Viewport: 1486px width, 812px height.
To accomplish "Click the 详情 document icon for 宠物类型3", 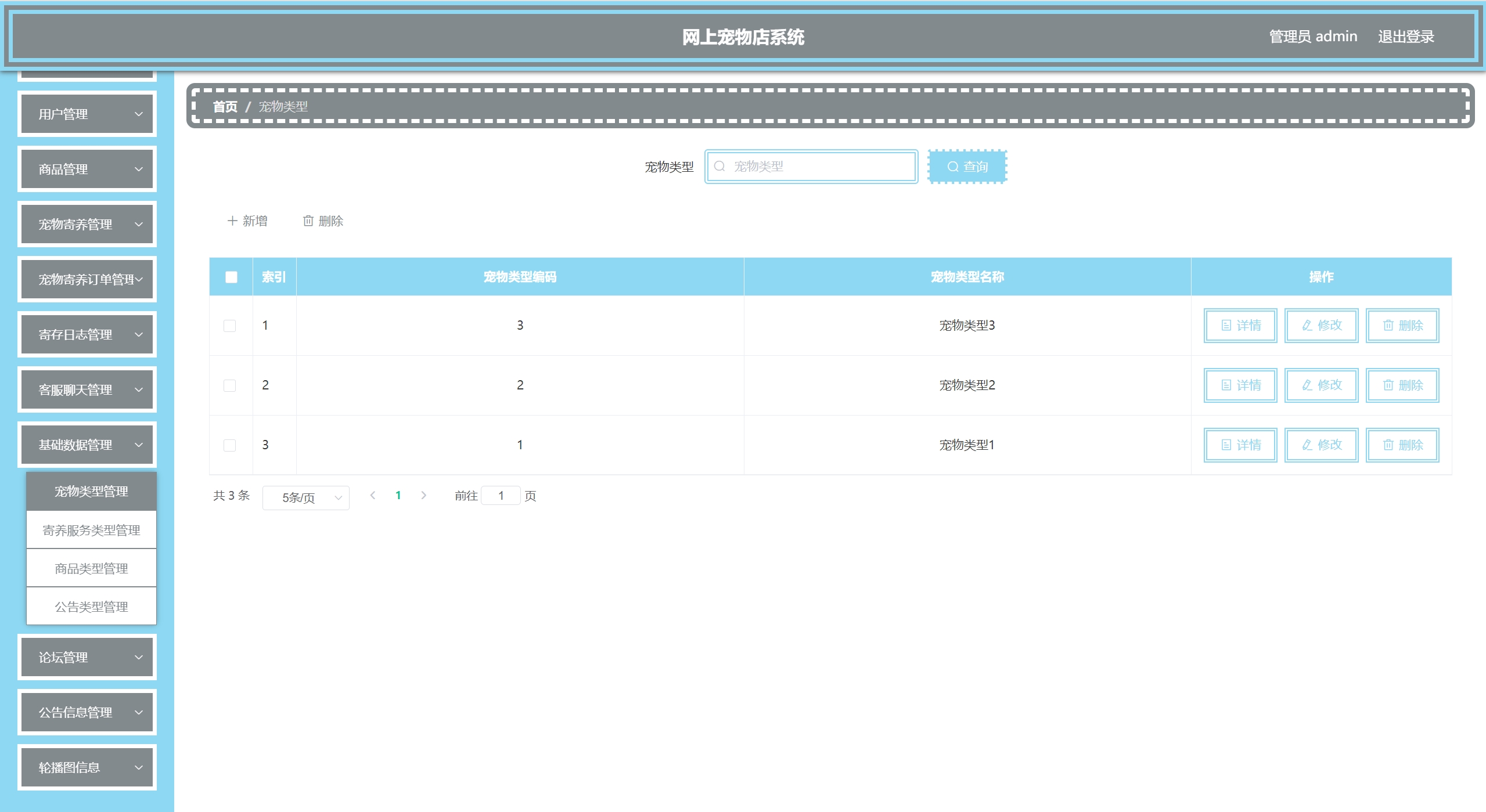I will 1226,325.
